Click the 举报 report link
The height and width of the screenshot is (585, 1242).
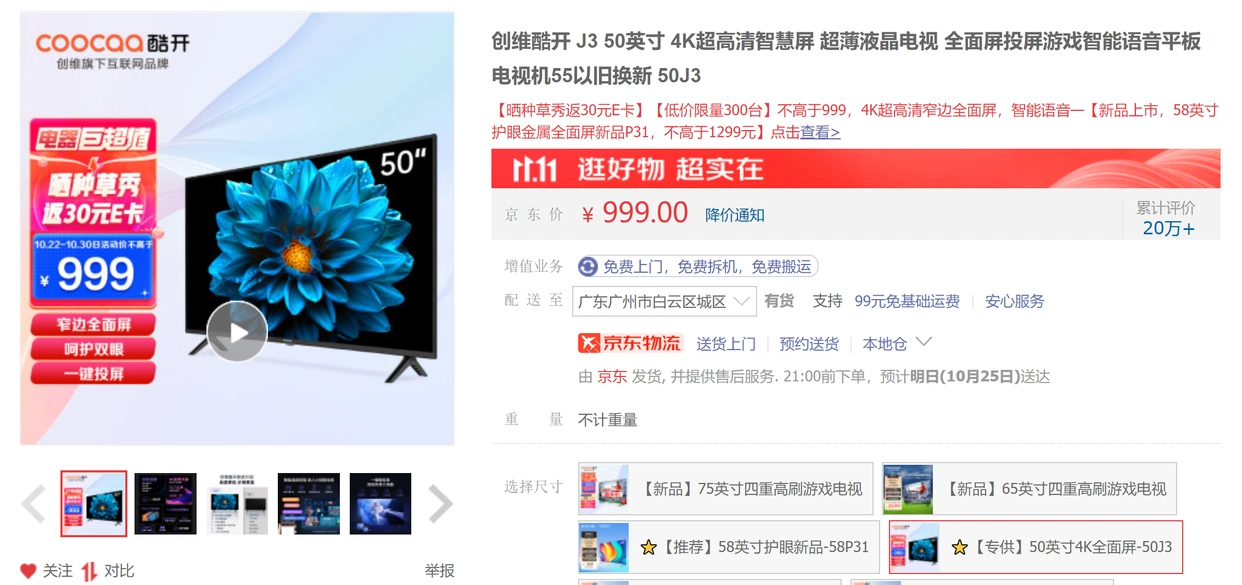(439, 571)
